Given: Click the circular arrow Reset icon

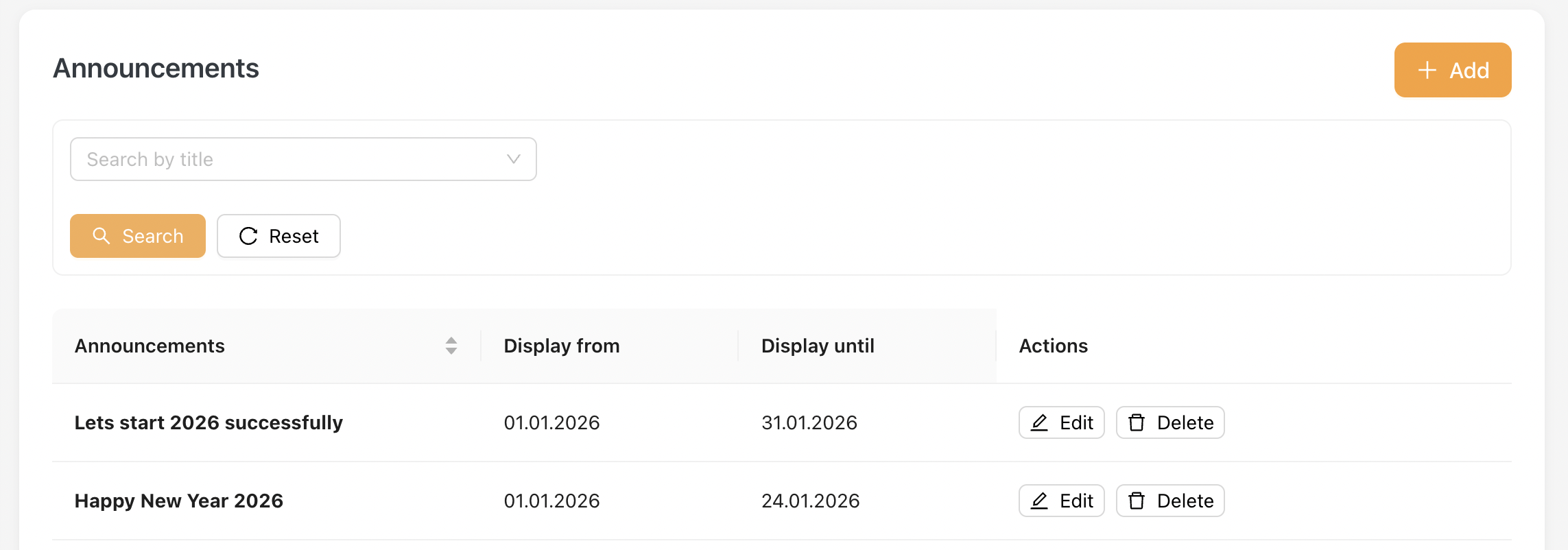Looking at the screenshot, I should 248,236.
